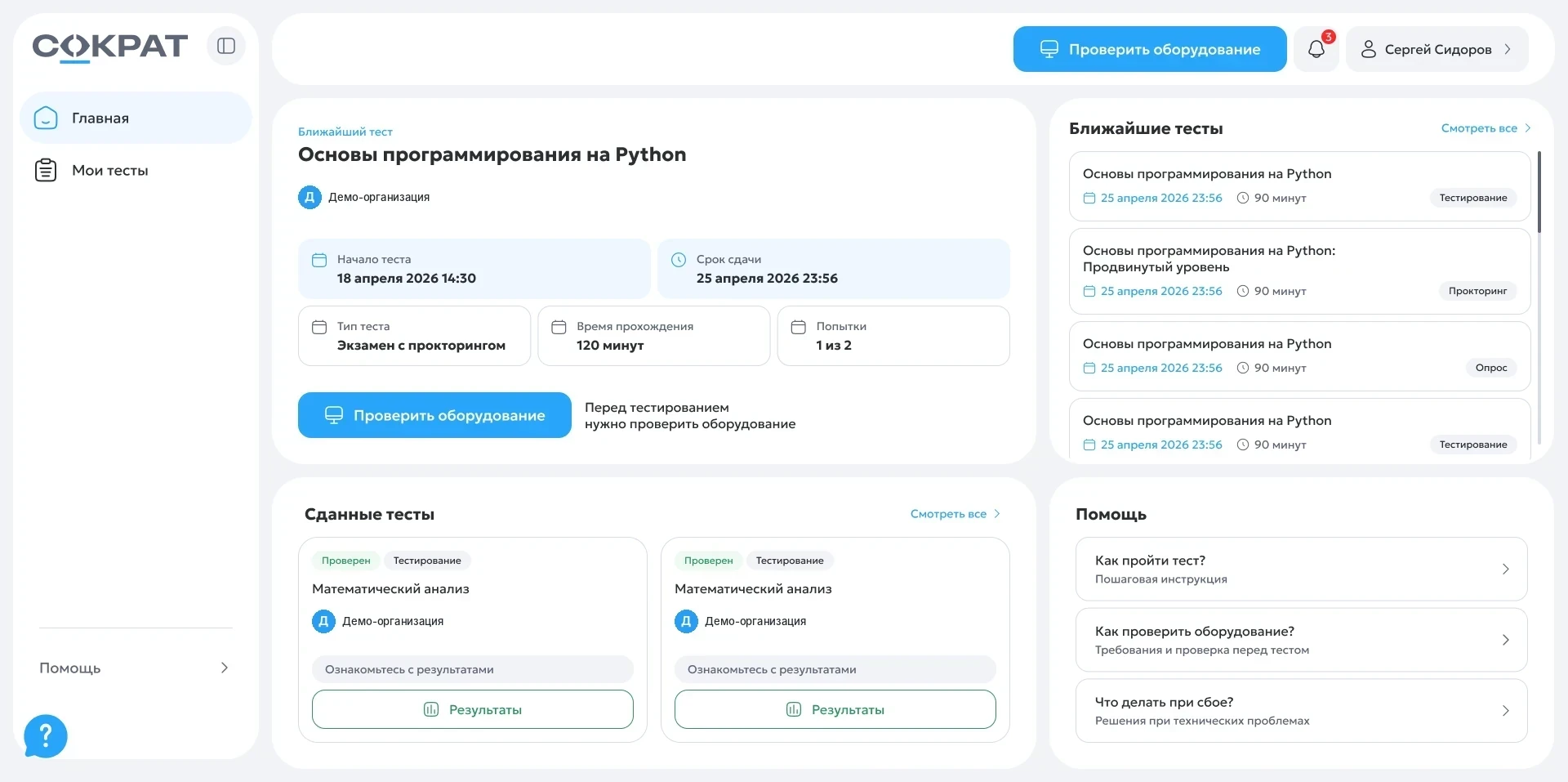
Task: Click the calendar icon in the Время прохождения box
Action: (559, 327)
